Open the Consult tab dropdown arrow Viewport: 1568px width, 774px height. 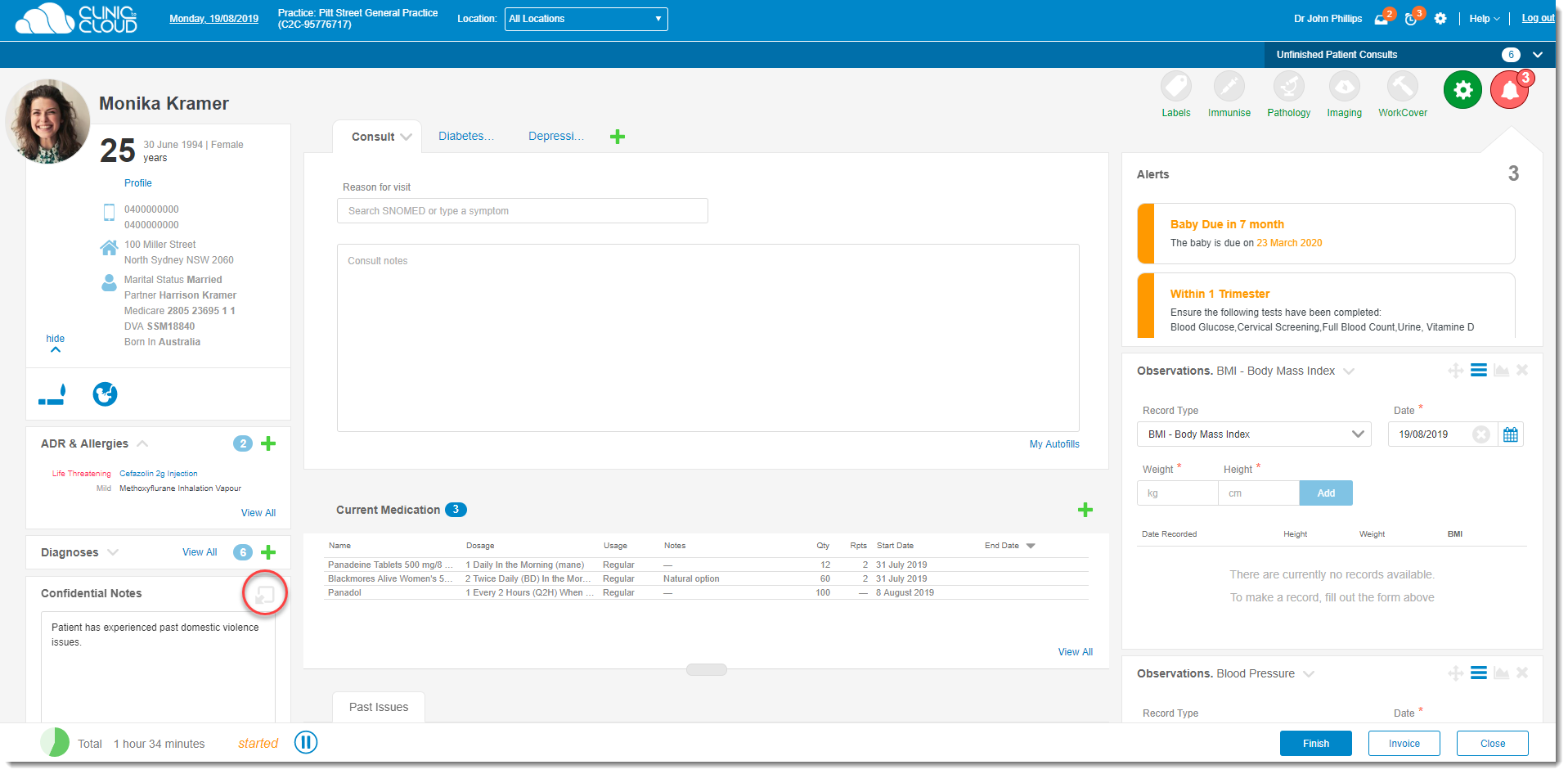click(407, 137)
